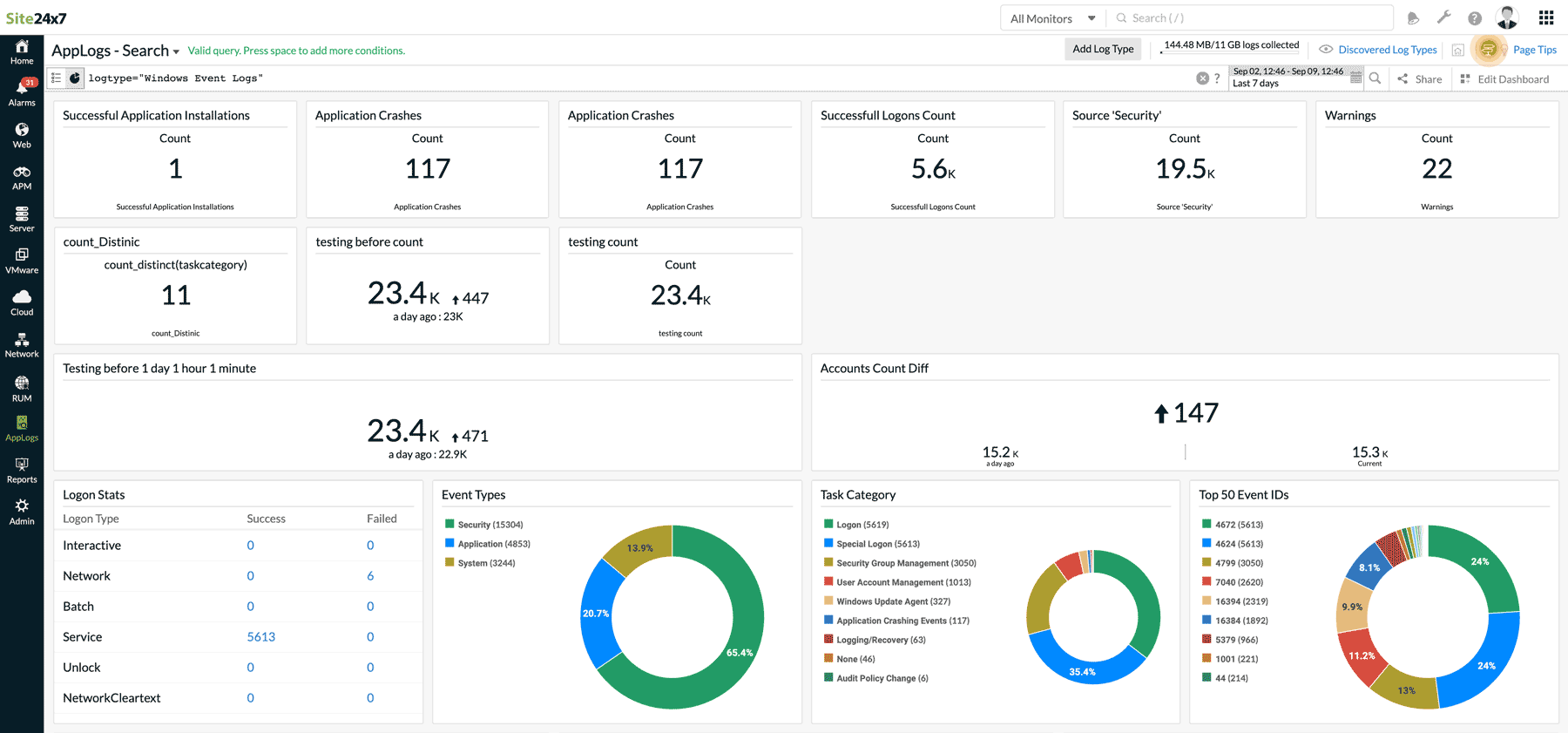Viewport: 1568px width, 733px height.
Task: Click the announcements megaphone icon
Action: 1413,18
